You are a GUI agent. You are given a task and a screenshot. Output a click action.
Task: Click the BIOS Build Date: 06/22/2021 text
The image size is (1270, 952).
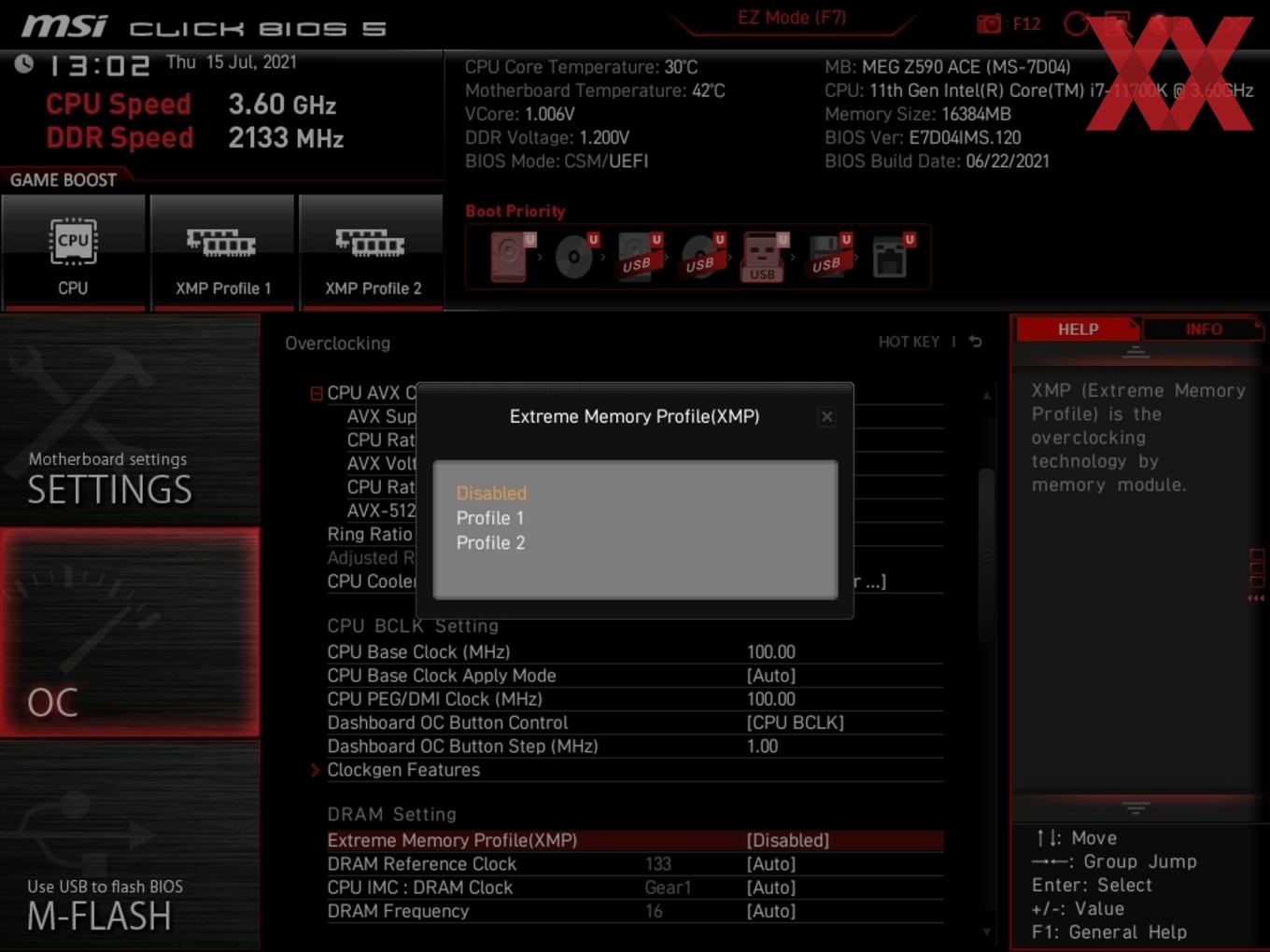tap(937, 161)
